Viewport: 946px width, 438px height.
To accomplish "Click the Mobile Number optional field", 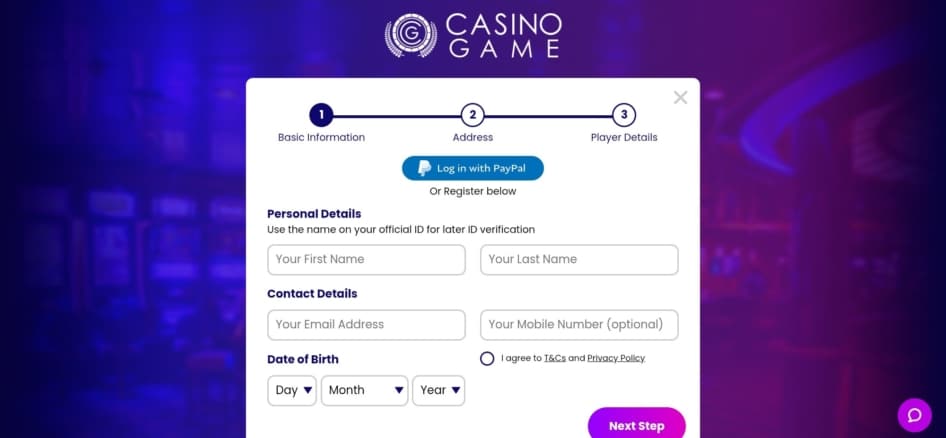I will [x=579, y=324].
